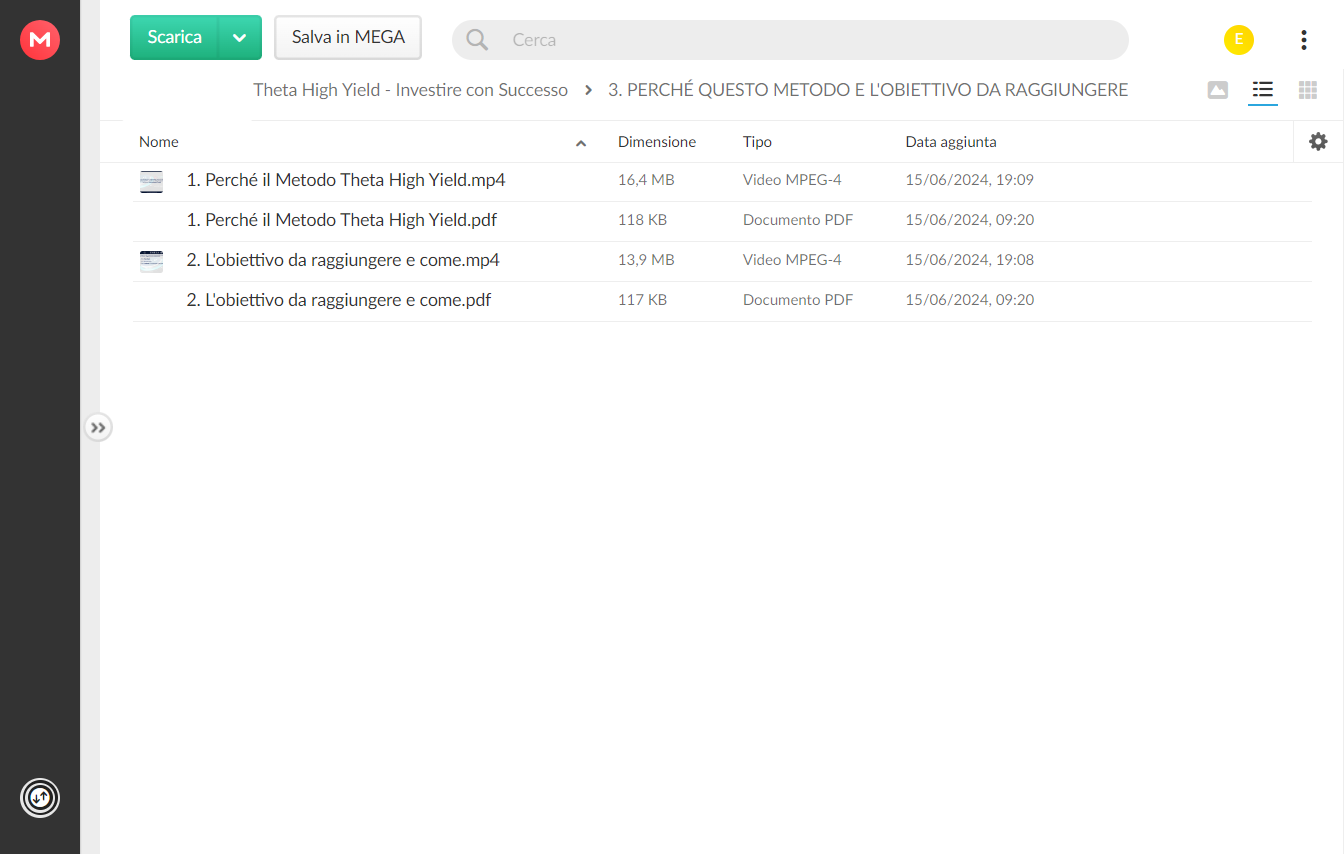
Task: Click the MEGA logo icon
Action: tap(40, 40)
